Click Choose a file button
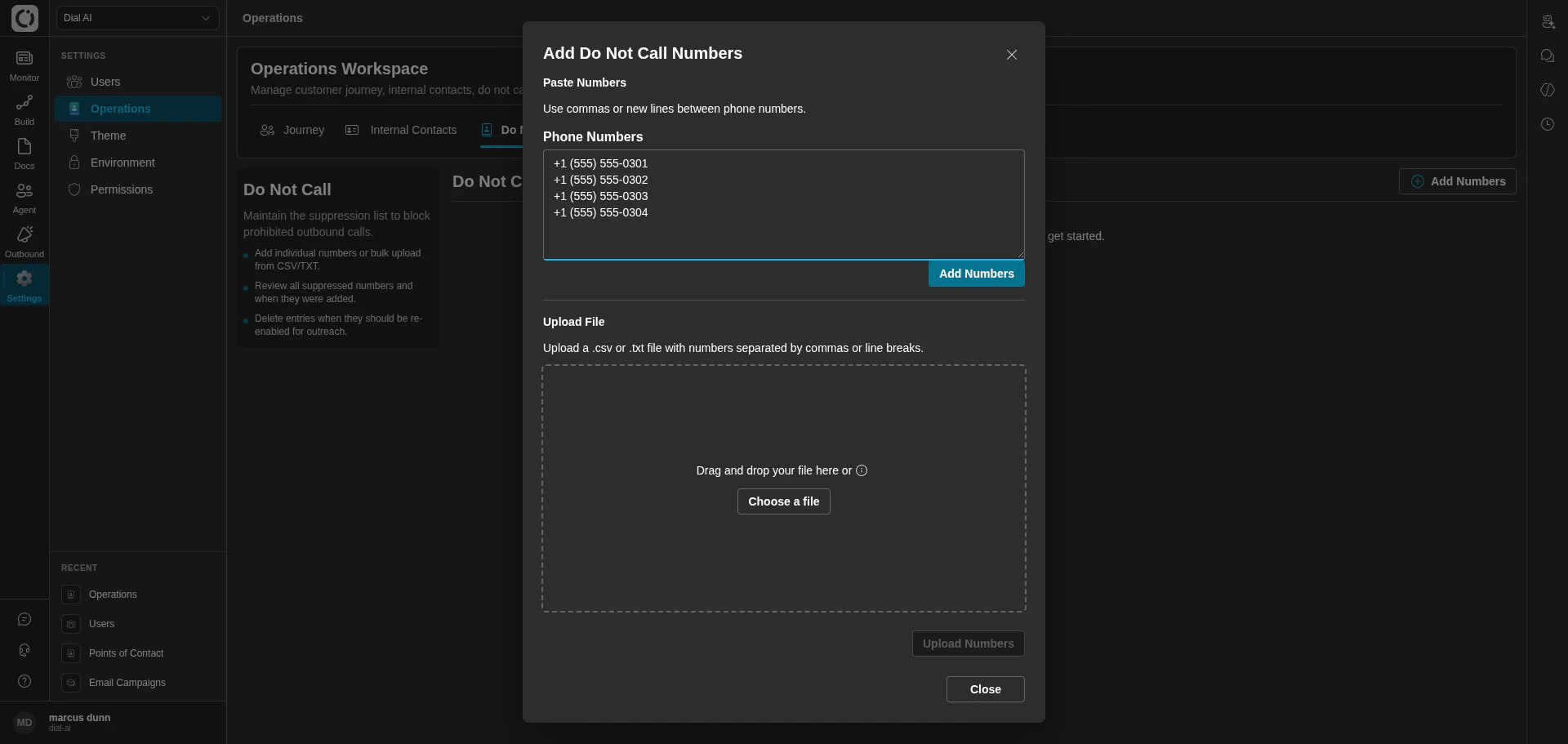Screen dimensions: 1568x744 (784, 501)
